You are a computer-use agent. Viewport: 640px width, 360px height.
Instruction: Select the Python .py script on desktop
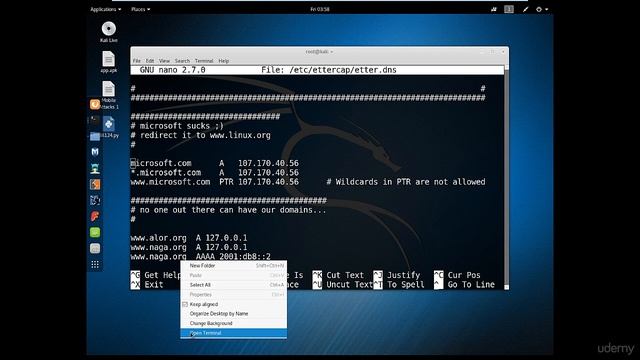click(109, 127)
